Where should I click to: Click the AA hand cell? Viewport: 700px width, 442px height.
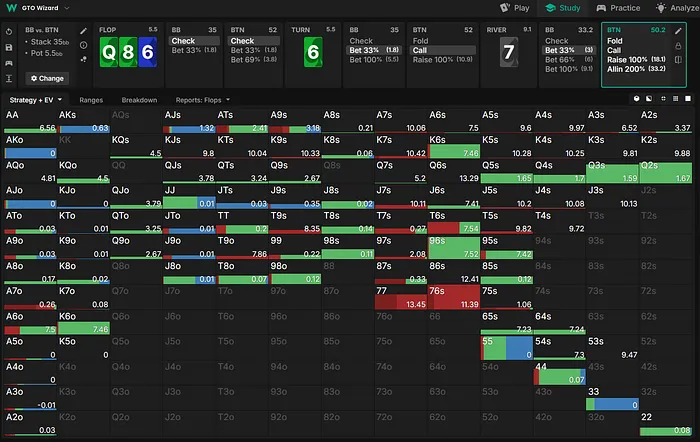[30, 121]
